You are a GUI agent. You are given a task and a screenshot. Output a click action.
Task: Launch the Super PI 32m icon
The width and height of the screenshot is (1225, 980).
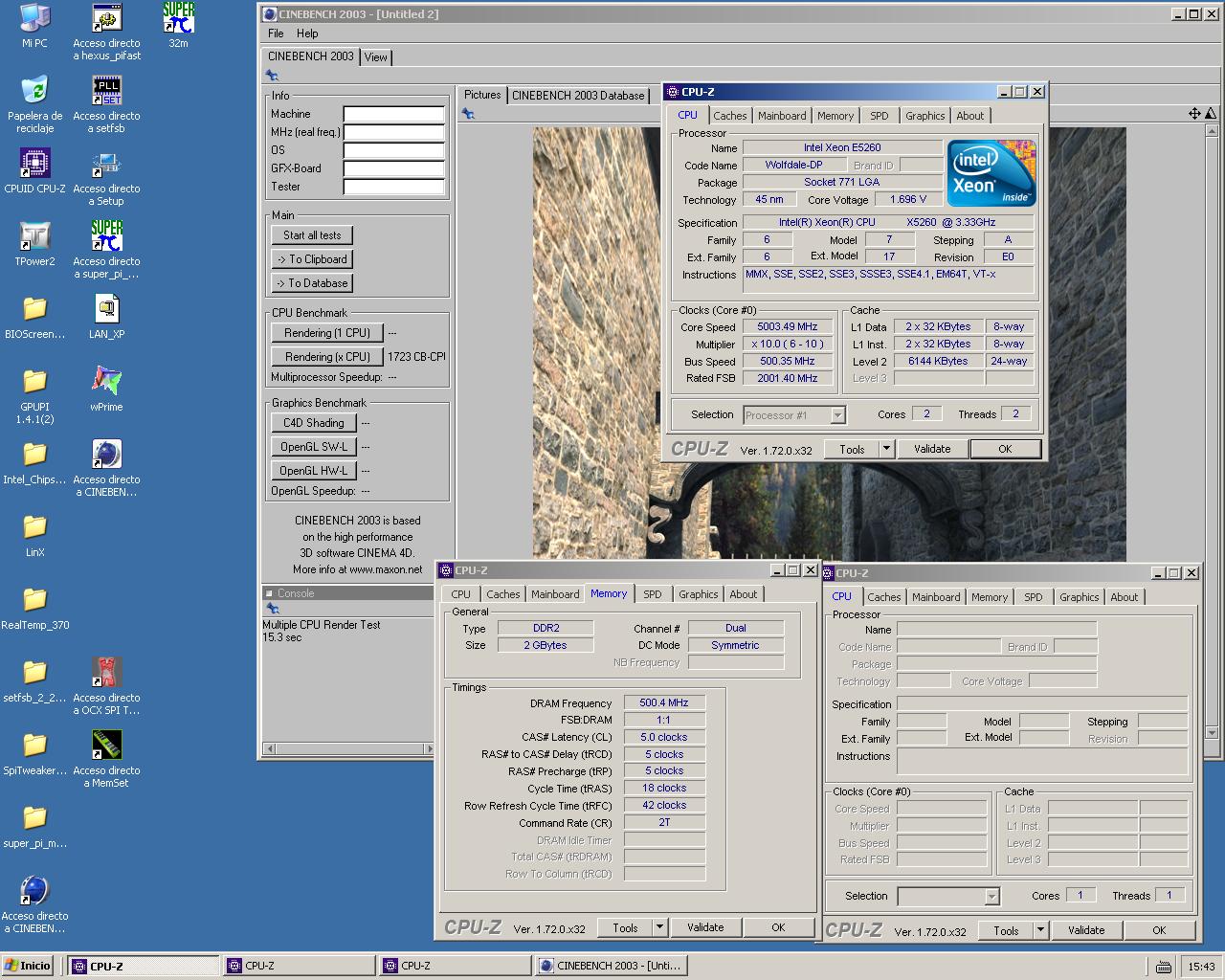tap(178, 18)
